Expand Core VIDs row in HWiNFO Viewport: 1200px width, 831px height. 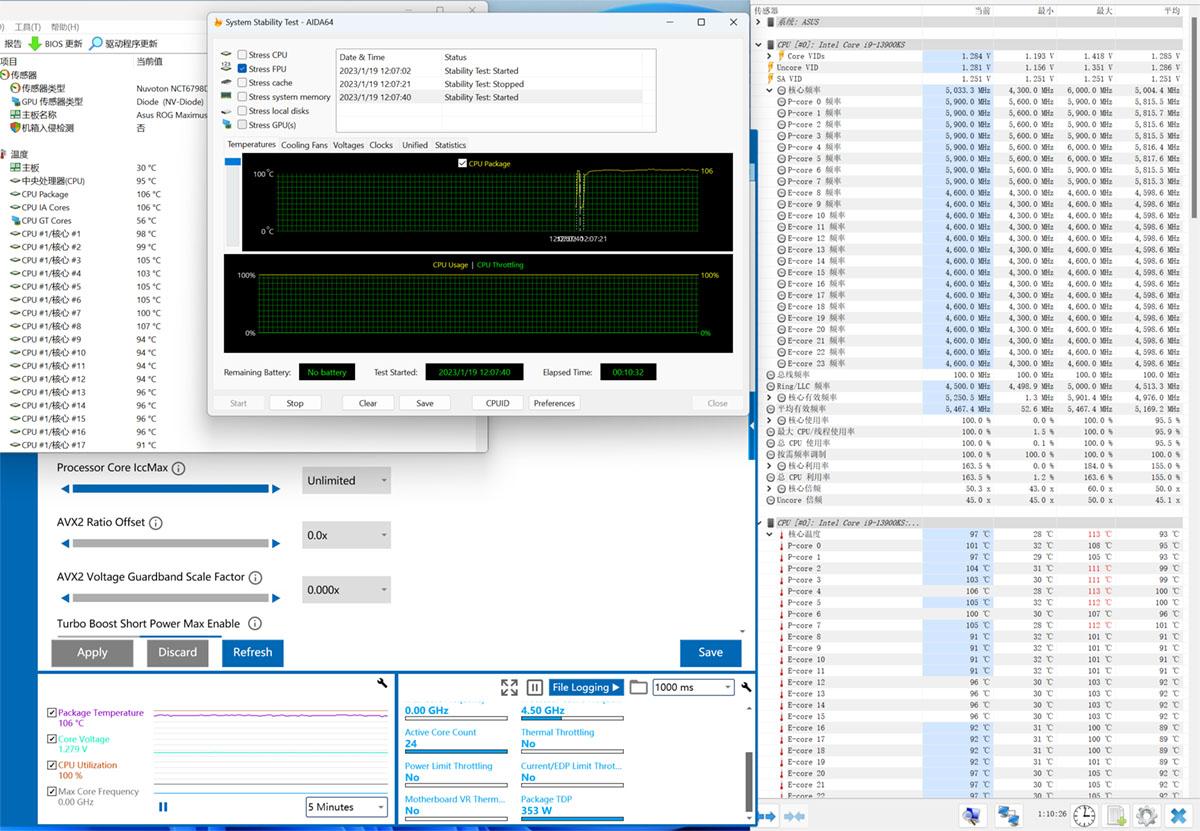pos(769,56)
